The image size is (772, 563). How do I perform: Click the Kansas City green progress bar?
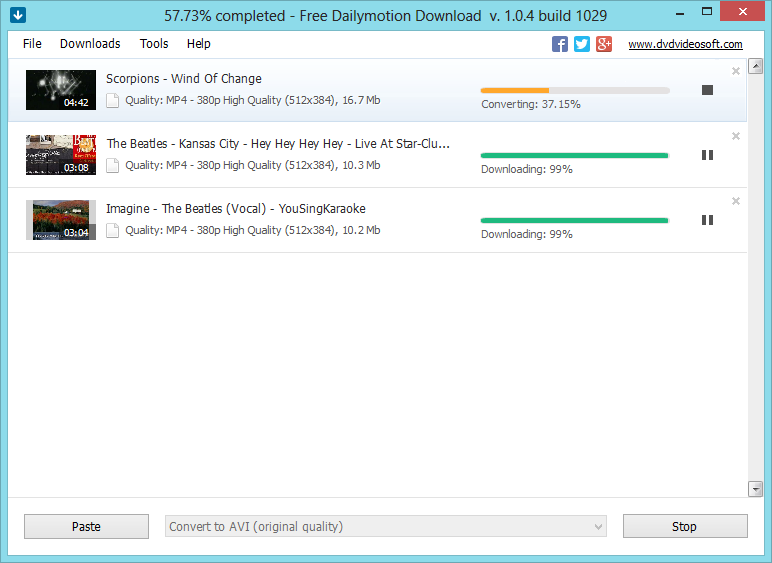[575, 156]
